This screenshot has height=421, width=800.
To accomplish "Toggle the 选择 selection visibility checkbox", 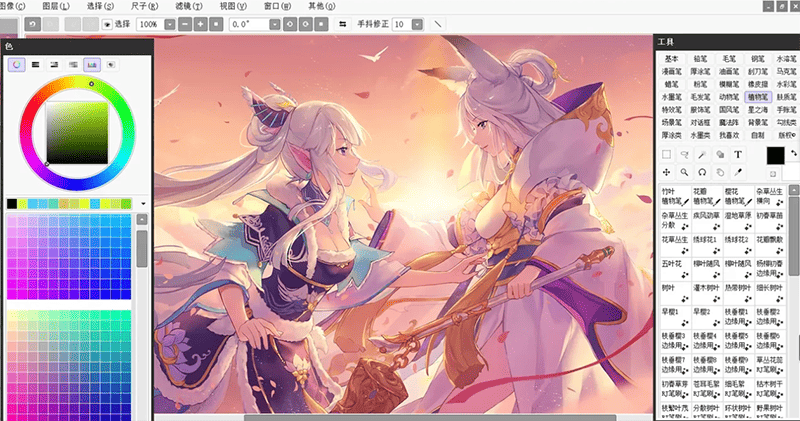I will click(x=107, y=24).
